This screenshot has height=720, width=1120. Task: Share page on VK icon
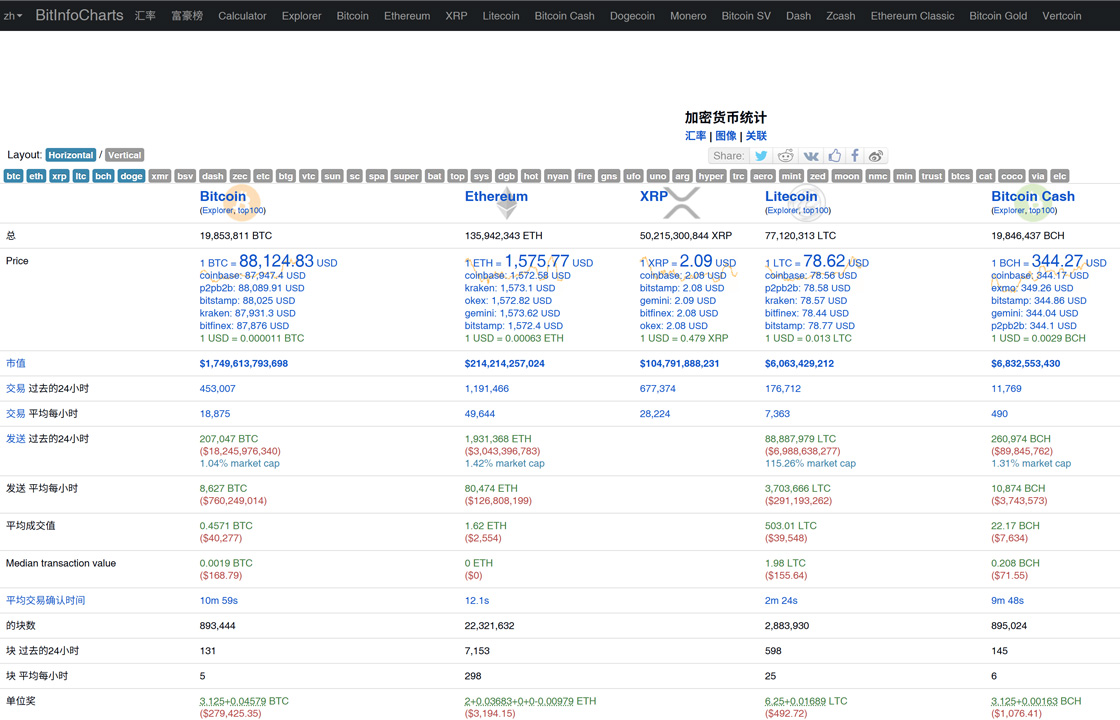pos(811,156)
